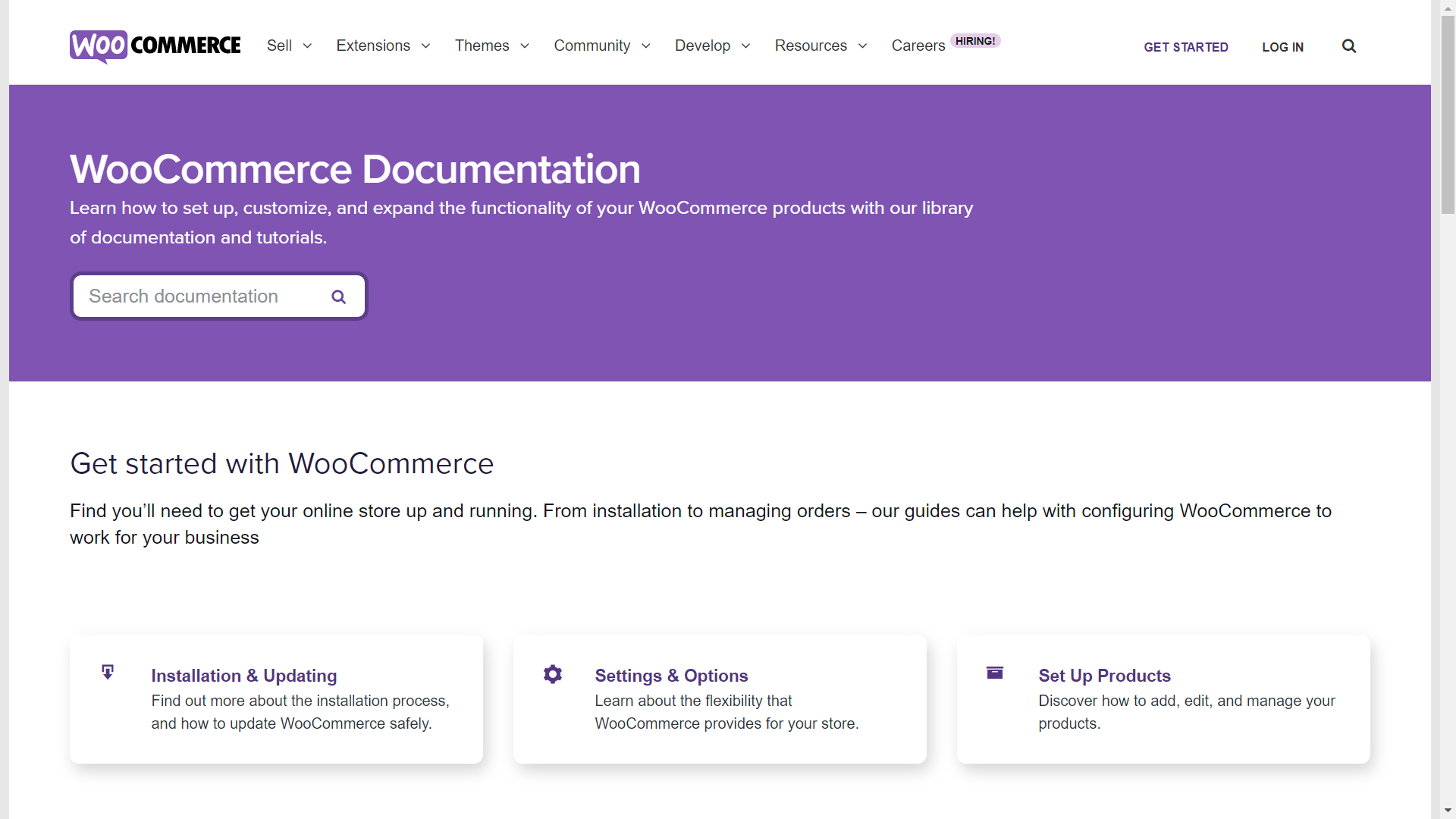The height and width of the screenshot is (819, 1456).
Task: Expand the Themes menu chevron
Action: click(x=525, y=46)
